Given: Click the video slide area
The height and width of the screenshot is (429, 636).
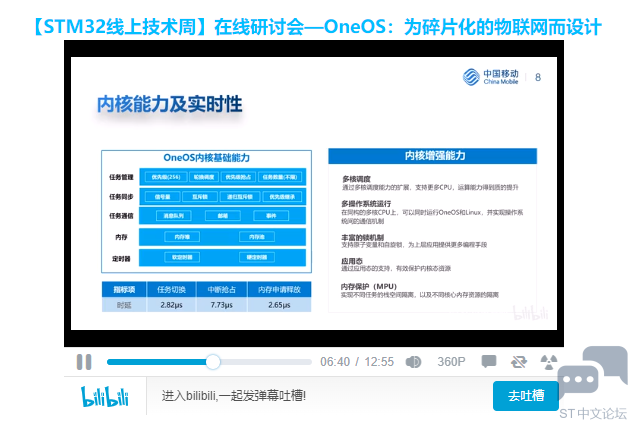Looking at the screenshot, I should click(x=314, y=193).
